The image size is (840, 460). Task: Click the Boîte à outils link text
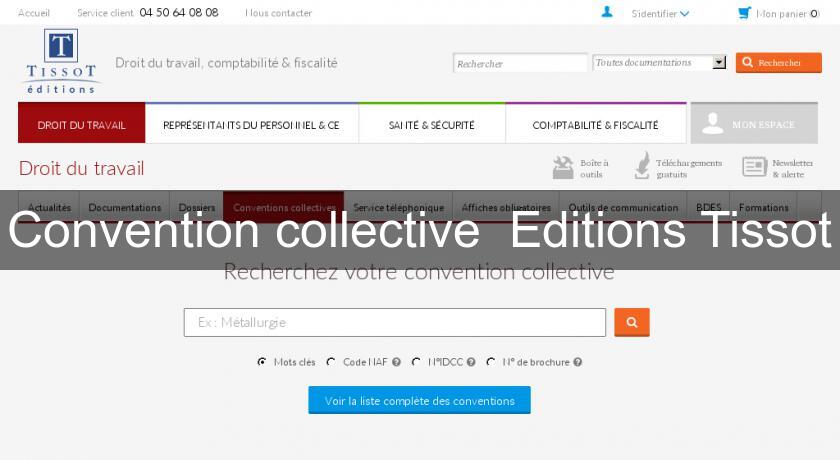594,168
